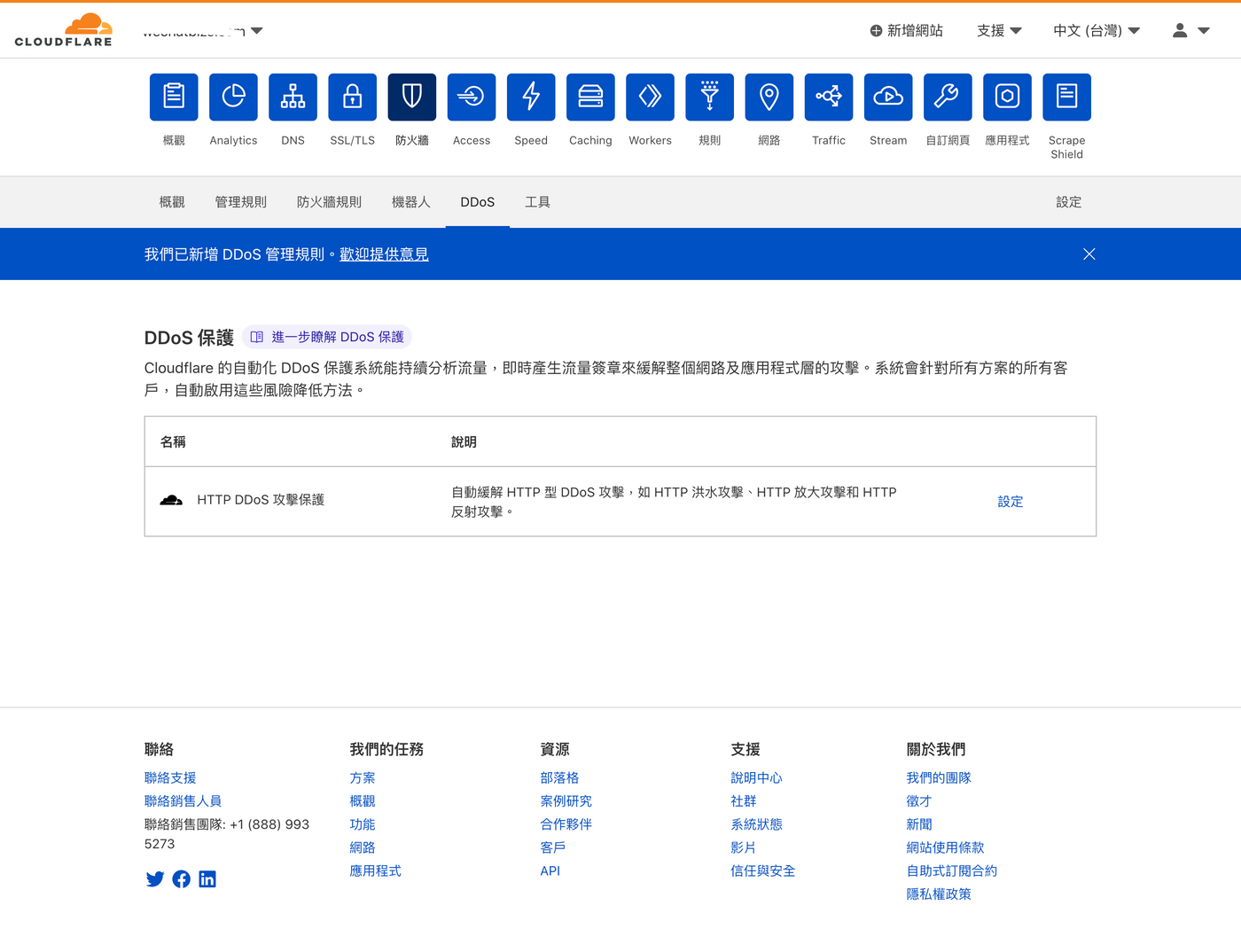Open the 客戶 footer link
Viewport: 1241px width, 952px height.
553,848
